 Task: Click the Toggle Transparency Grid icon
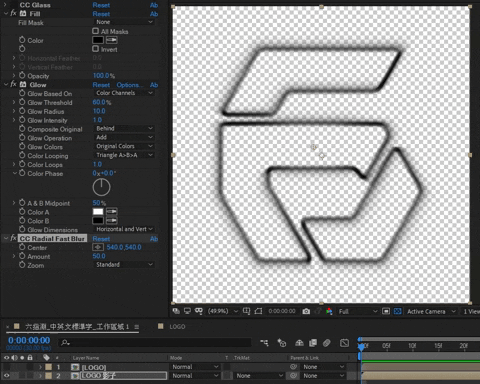tap(397, 311)
